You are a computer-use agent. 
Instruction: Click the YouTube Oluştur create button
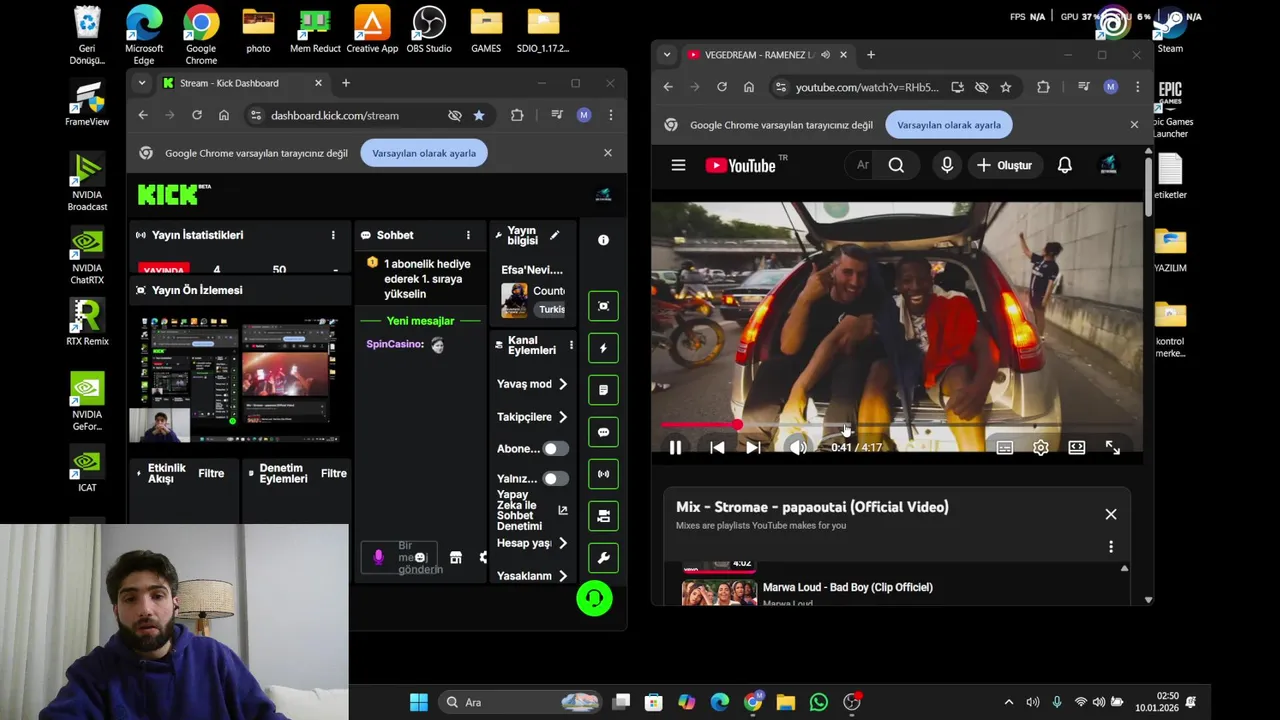click(x=1005, y=165)
